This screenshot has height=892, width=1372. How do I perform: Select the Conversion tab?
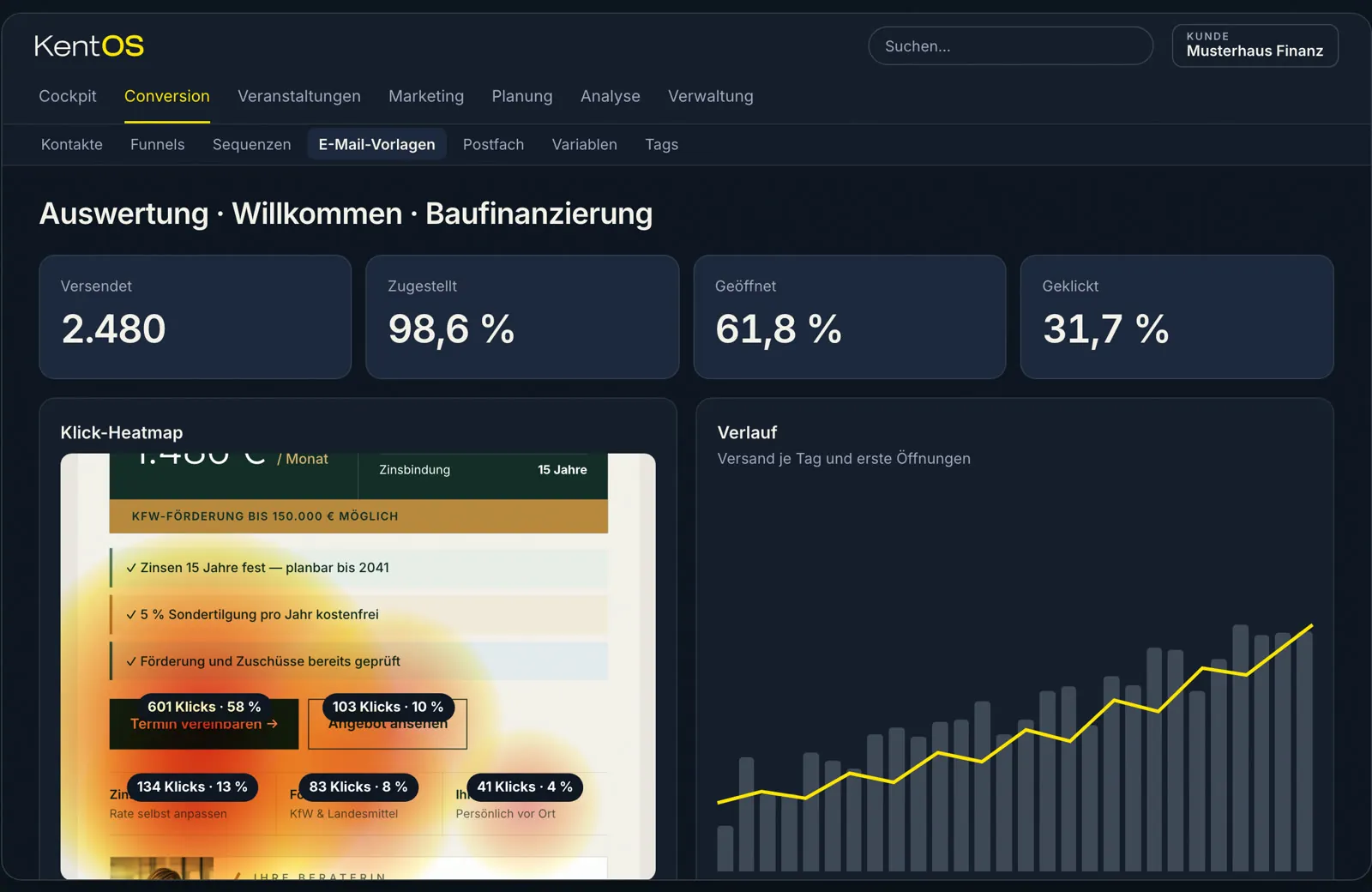(167, 96)
